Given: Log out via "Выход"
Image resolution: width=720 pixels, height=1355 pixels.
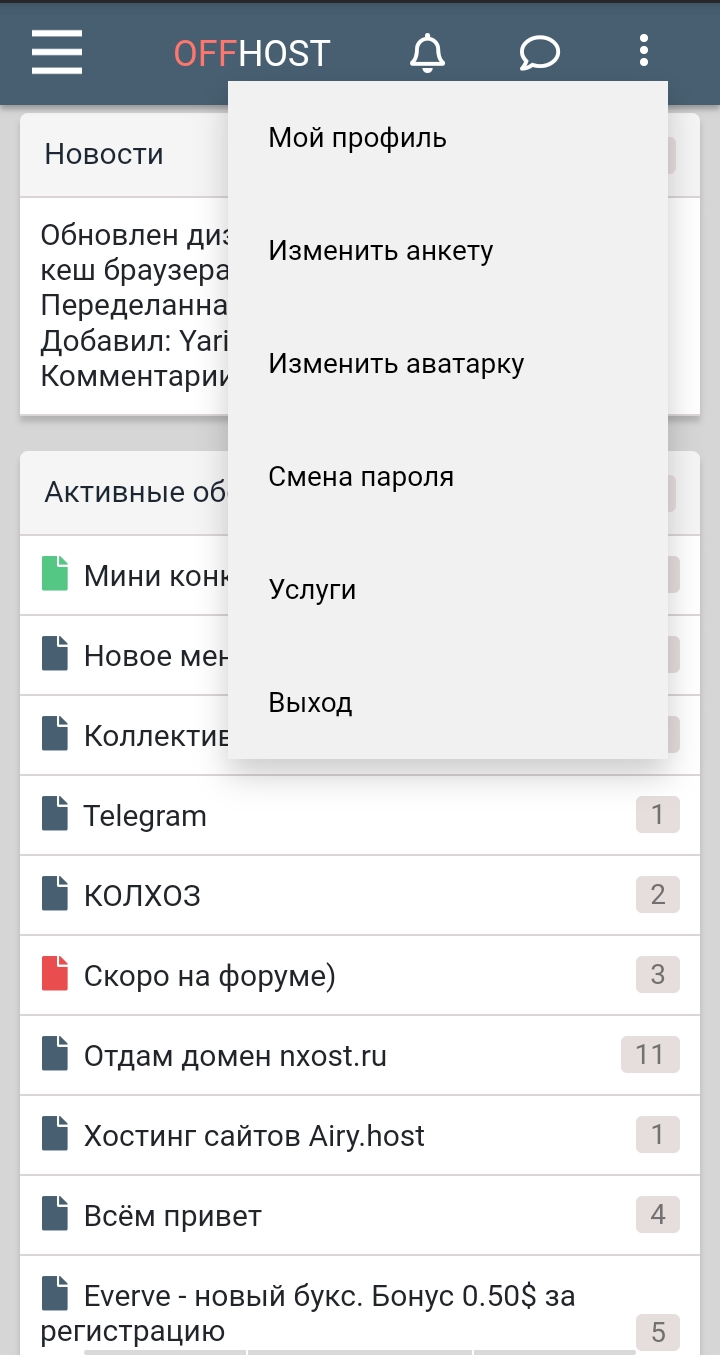Looking at the screenshot, I should 310,703.
